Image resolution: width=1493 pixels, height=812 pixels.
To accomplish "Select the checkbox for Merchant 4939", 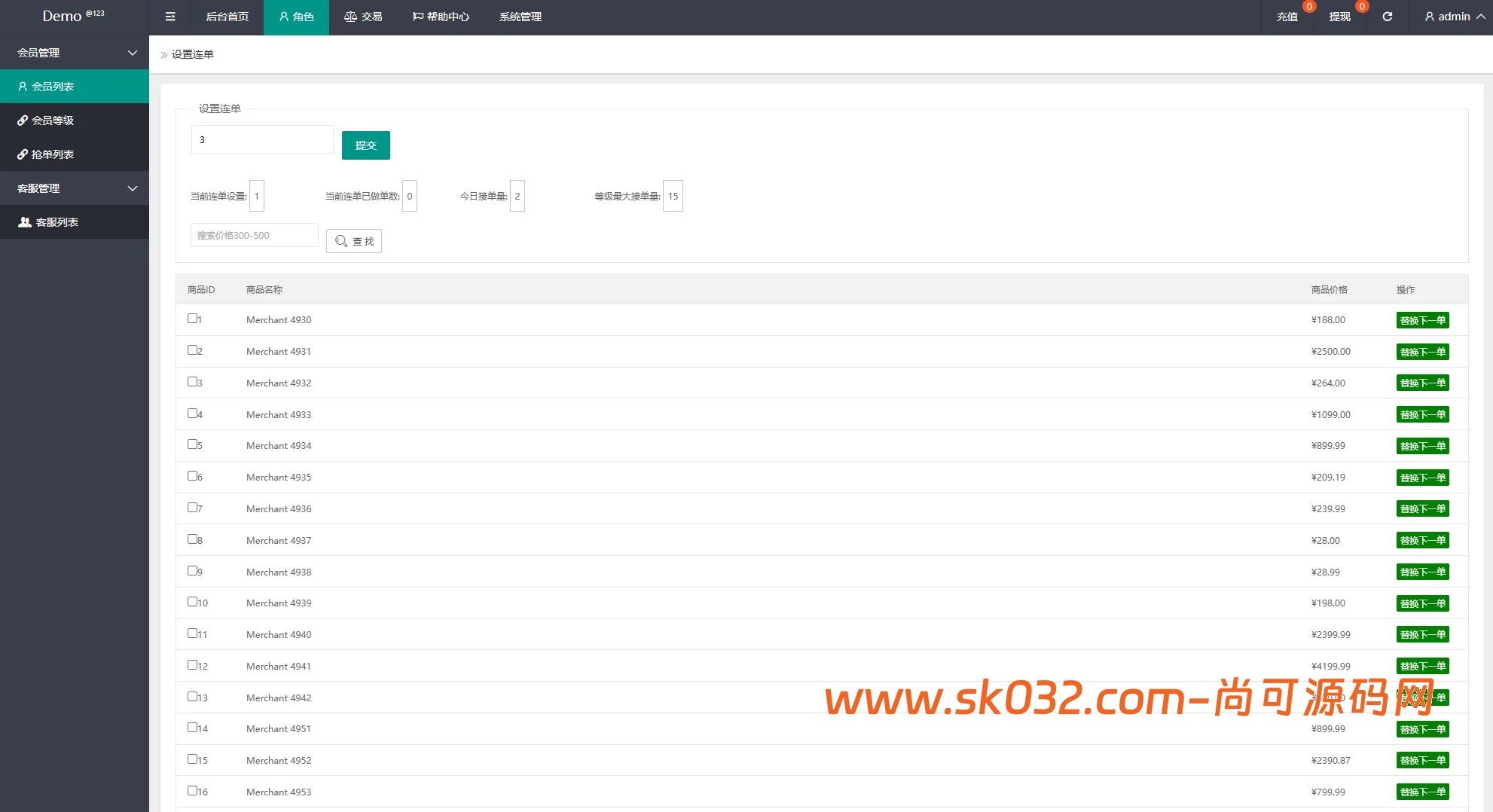I will [192, 602].
